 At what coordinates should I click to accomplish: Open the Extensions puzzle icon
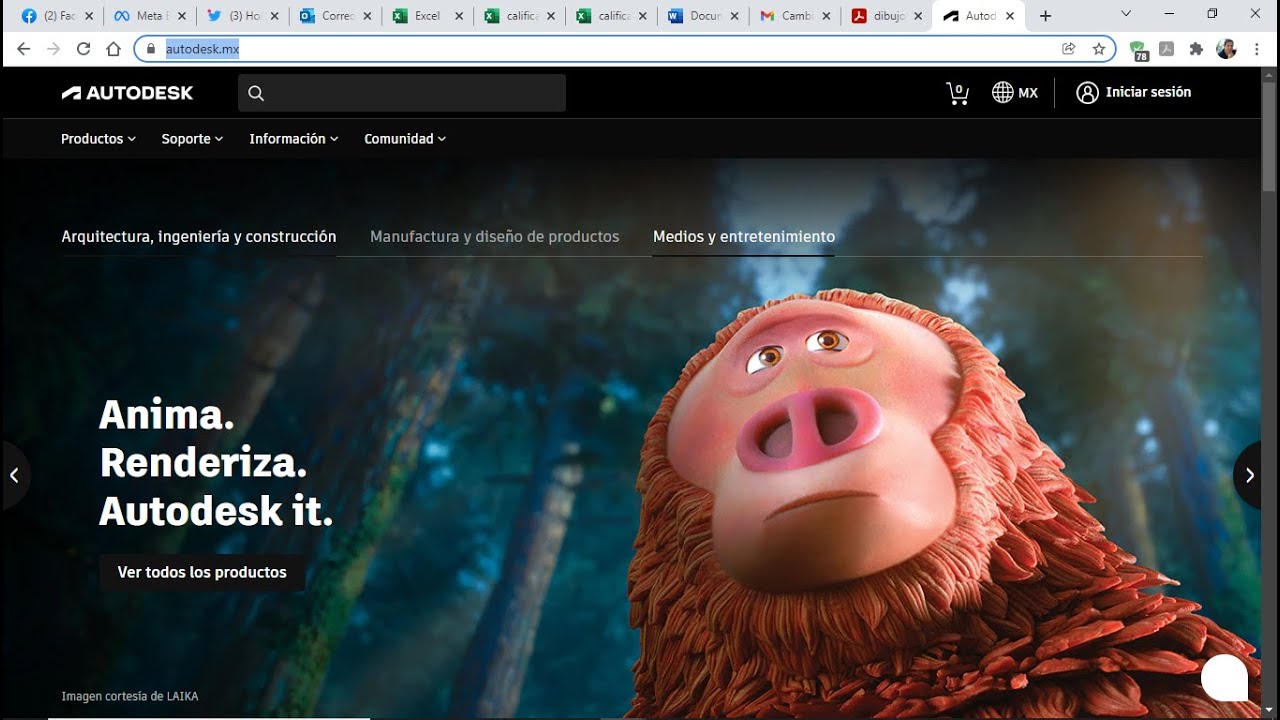tap(1196, 49)
